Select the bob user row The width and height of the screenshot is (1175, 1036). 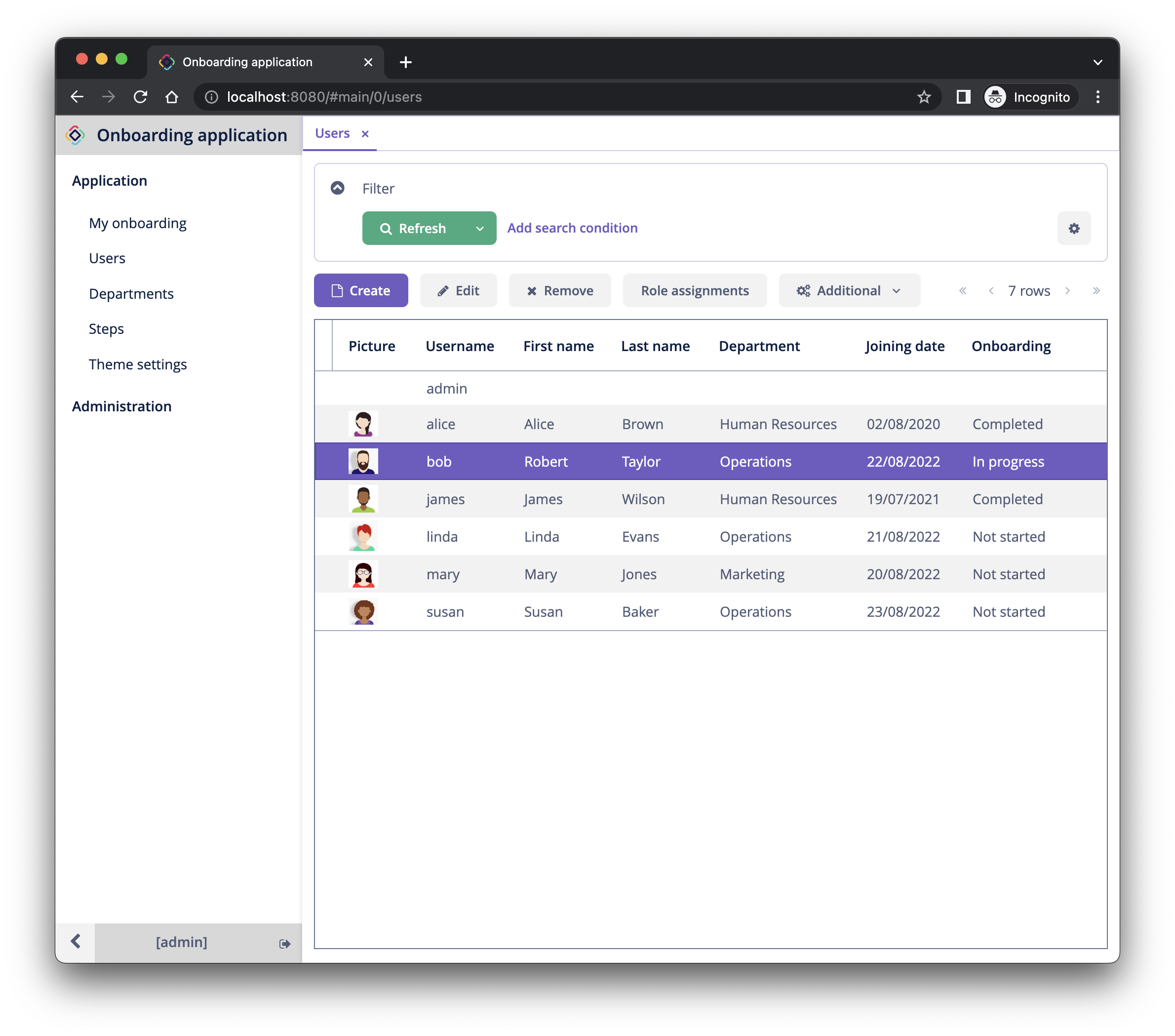click(711, 461)
